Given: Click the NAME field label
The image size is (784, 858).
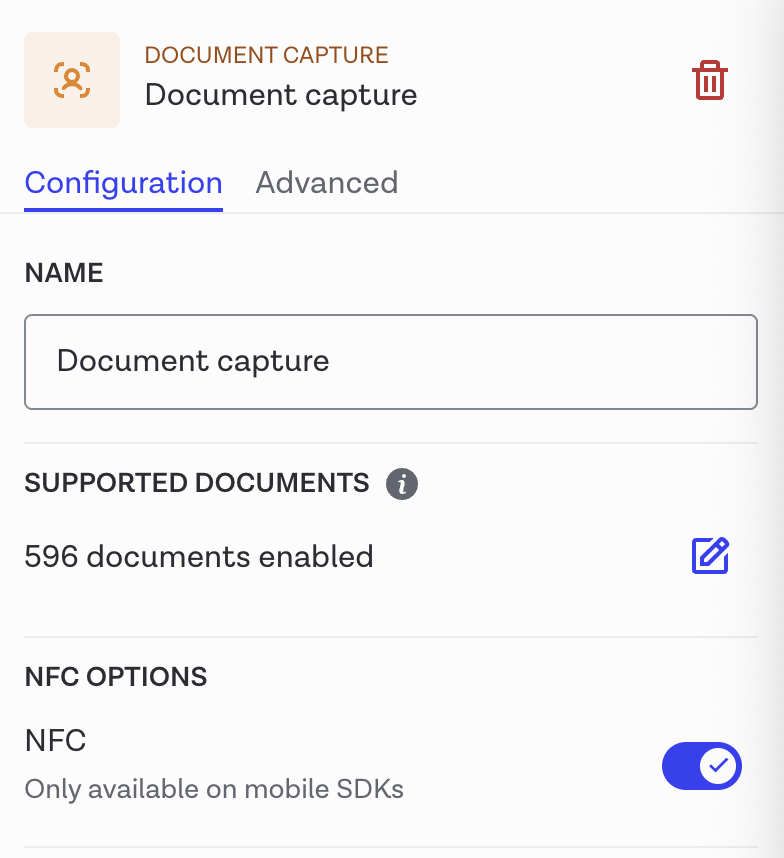Looking at the screenshot, I should [64, 273].
